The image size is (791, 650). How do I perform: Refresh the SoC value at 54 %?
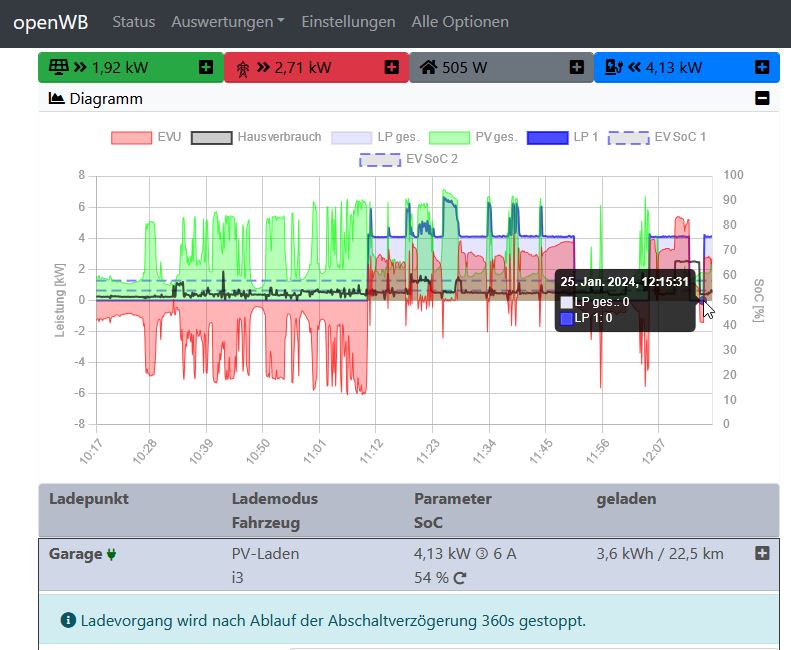pos(459,578)
